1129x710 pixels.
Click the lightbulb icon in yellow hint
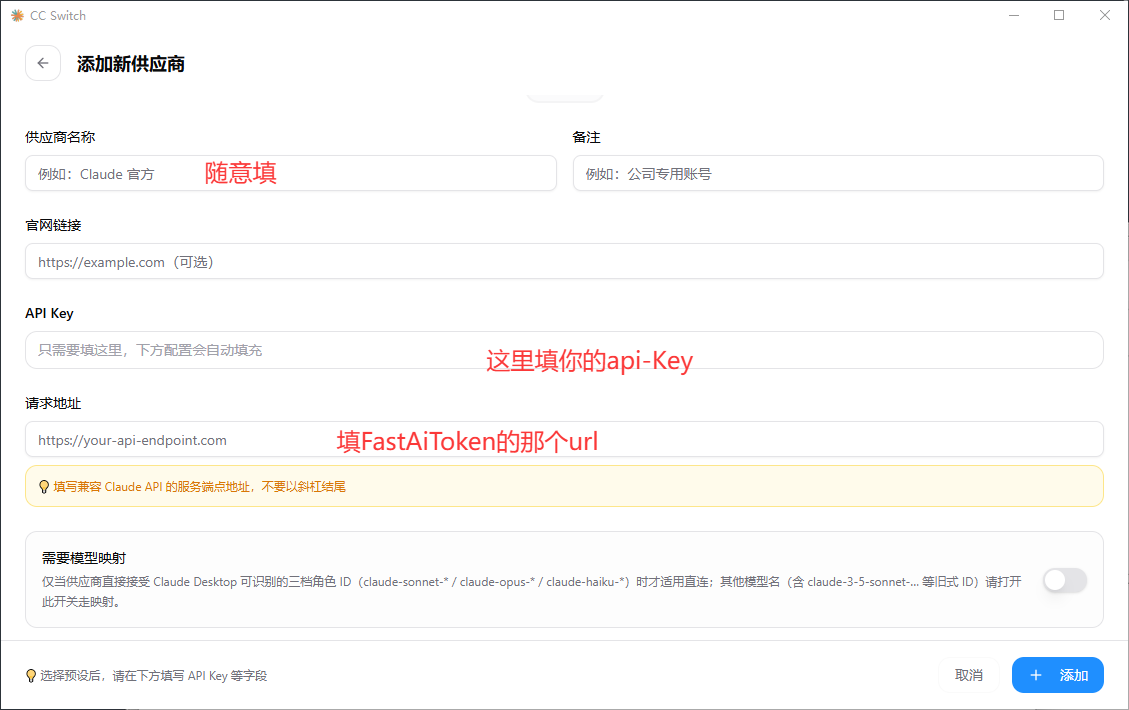pyautogui.click(x=44, y=487)
